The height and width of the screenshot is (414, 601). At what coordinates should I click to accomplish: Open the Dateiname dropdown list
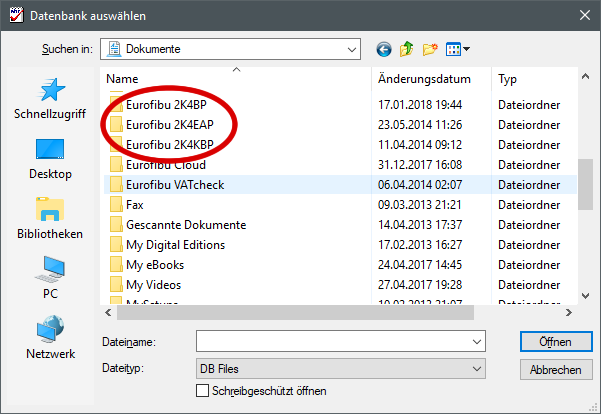point(476,341)
